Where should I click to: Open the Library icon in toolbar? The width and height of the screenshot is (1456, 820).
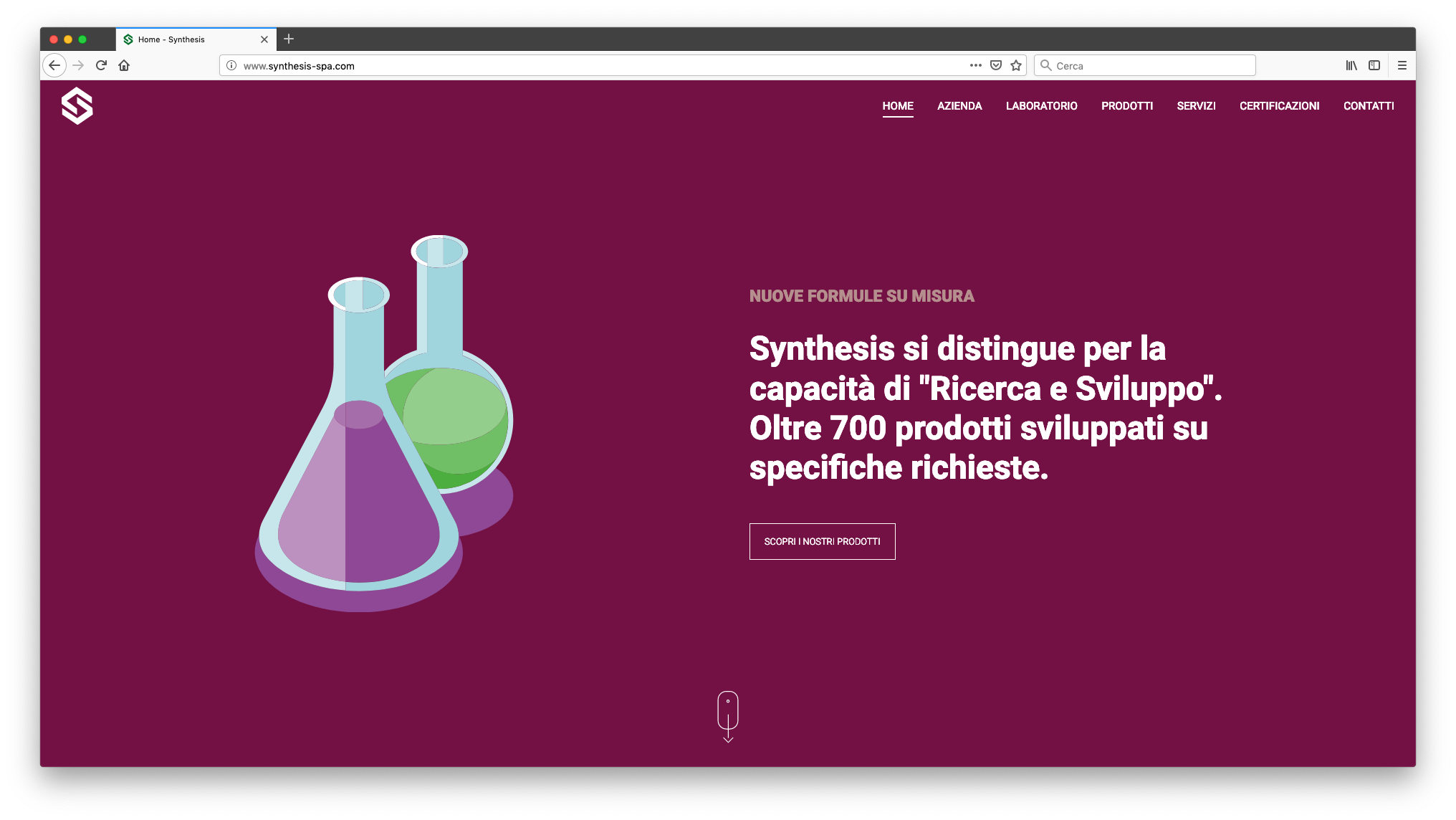[1351, 65]
